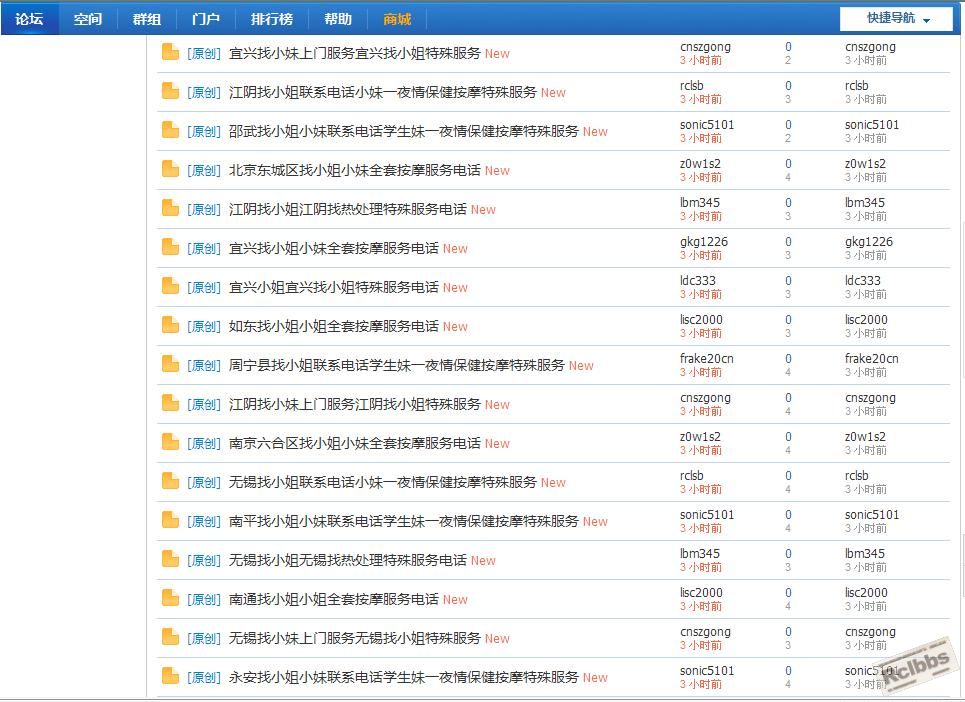Open last poster frake20cn in right column
Image resolution: width=965 pixels, height=702 pixels.
click(x=871, y=359)
